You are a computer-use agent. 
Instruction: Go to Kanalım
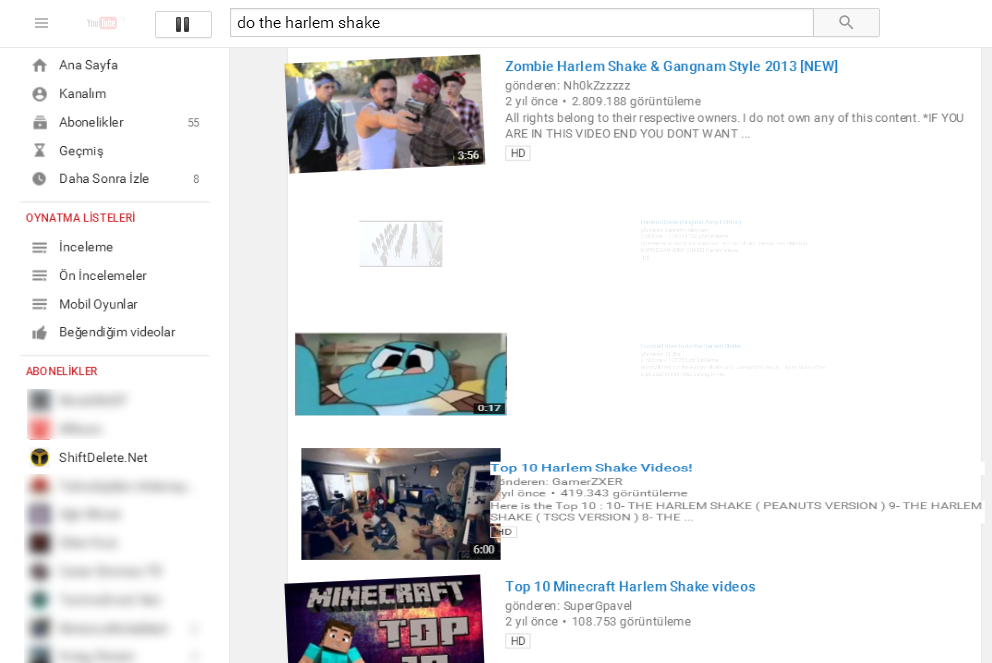[82, 94]
